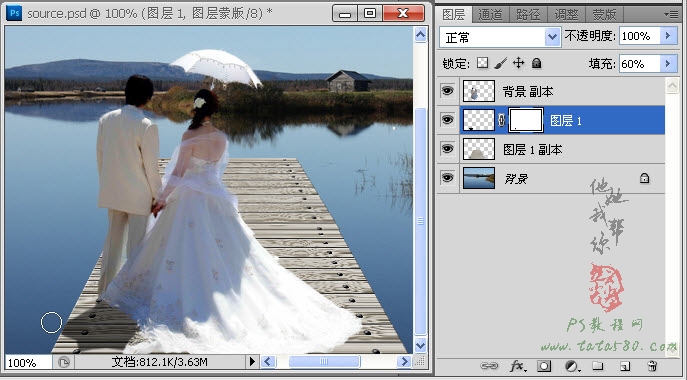Click the 填充 60% field
The image size is (687, 380).
pos(639,64)
